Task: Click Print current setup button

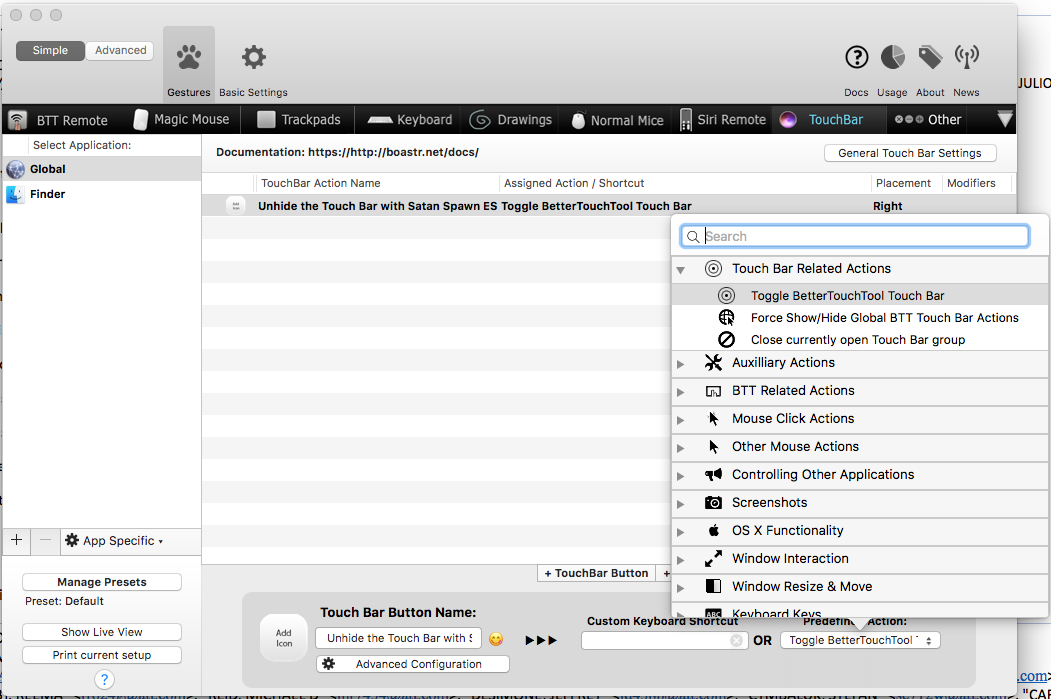Action: click(102, 655)
